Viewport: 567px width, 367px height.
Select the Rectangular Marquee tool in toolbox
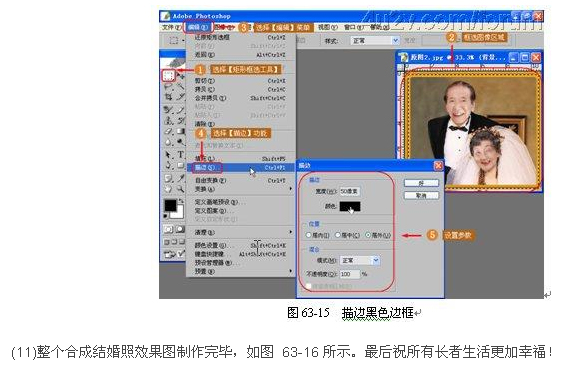(x=168, y=76)
